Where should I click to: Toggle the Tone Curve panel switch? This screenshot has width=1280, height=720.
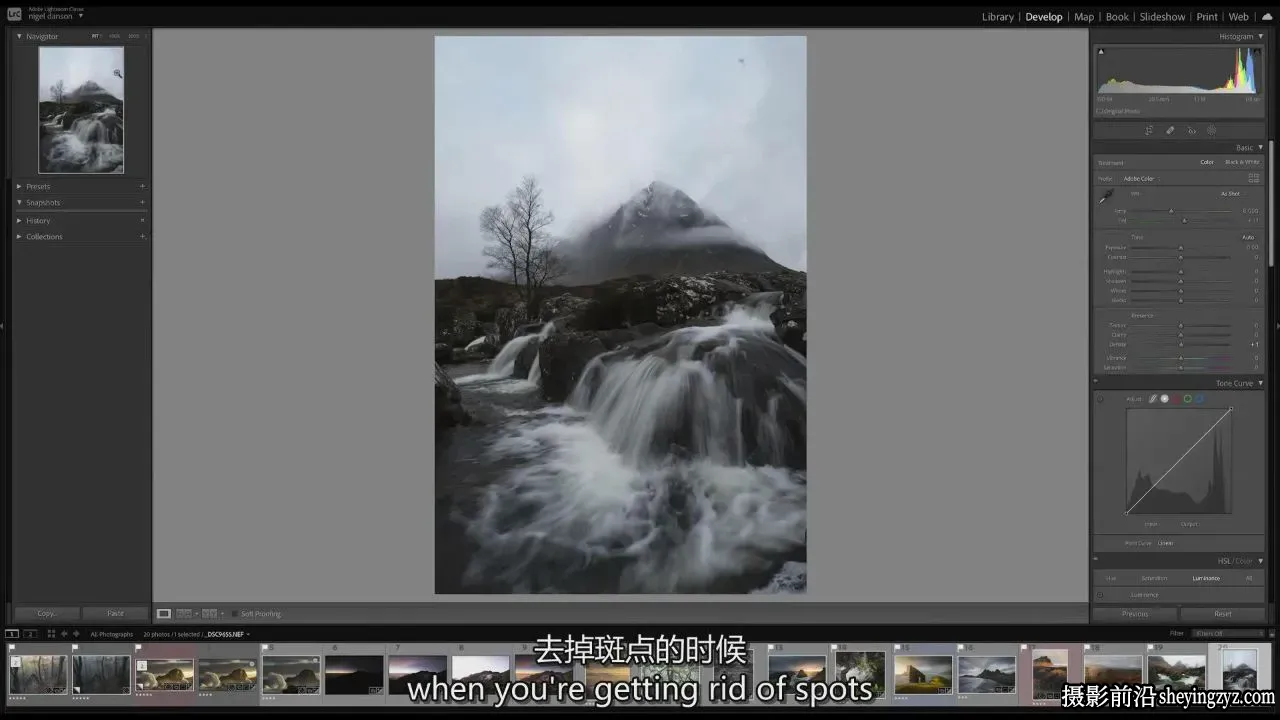(x=1100, y=398)
